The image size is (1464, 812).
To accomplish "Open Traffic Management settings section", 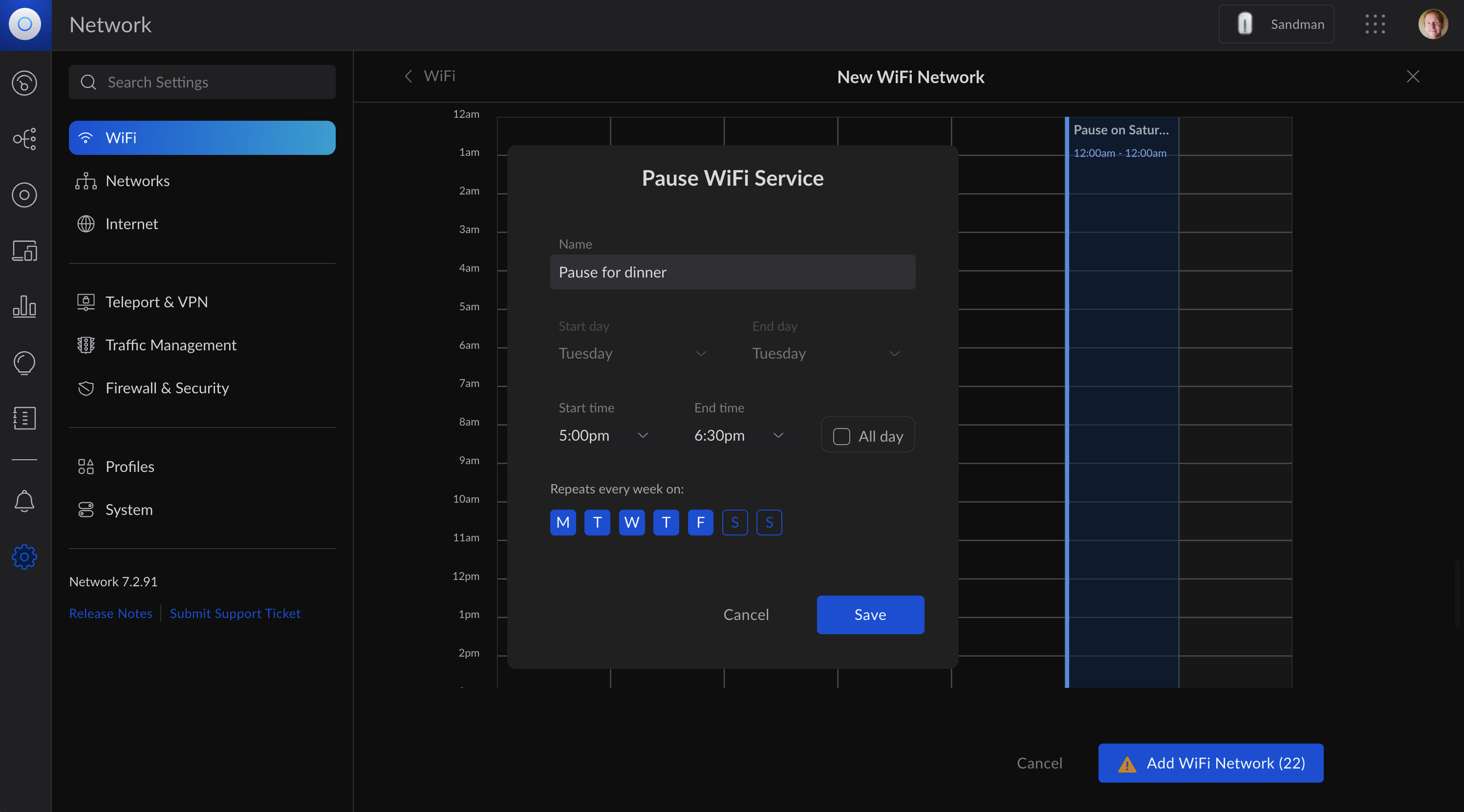I will tap(170, 345).
